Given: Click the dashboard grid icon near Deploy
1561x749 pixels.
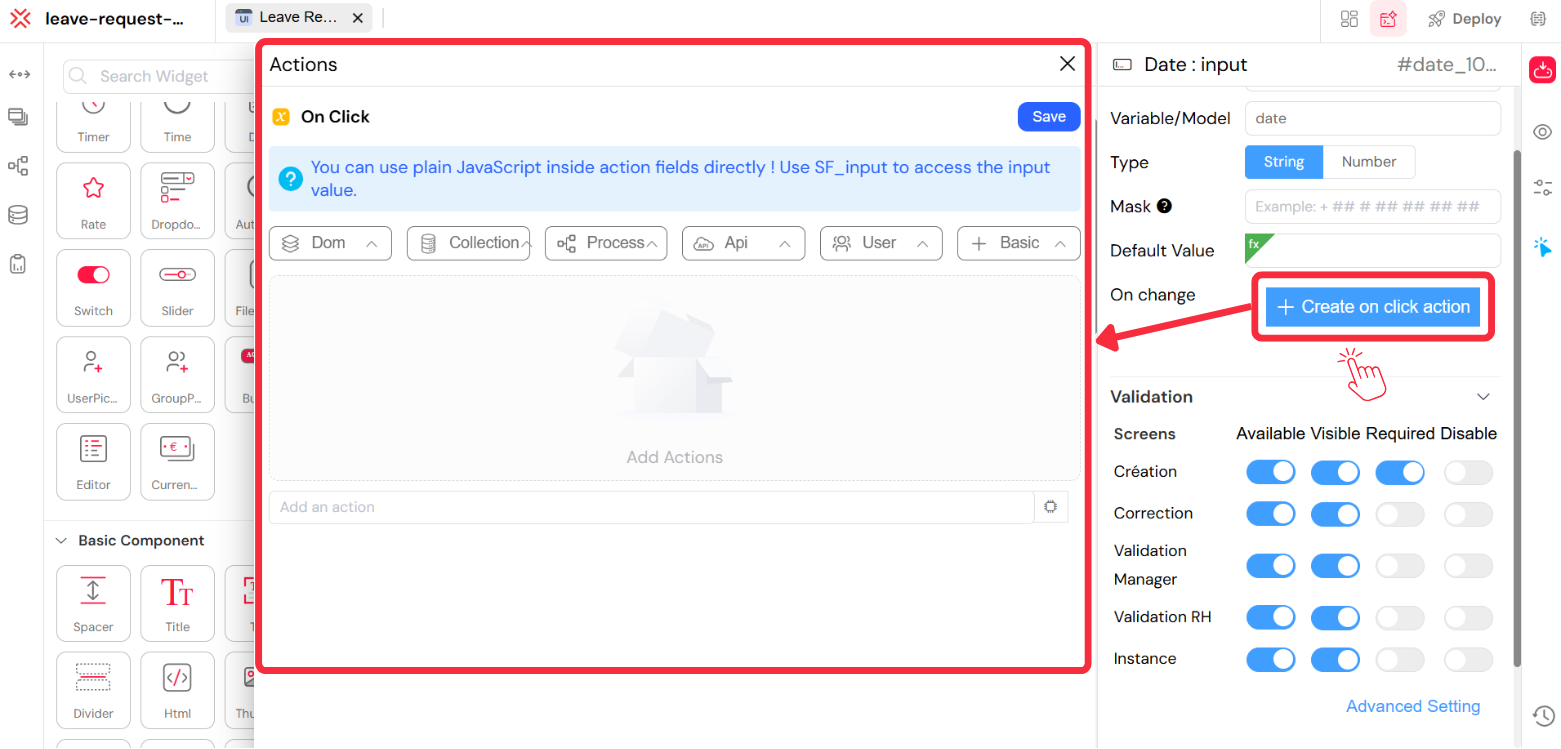Looking at the screenshot, I should point(1349,18).
